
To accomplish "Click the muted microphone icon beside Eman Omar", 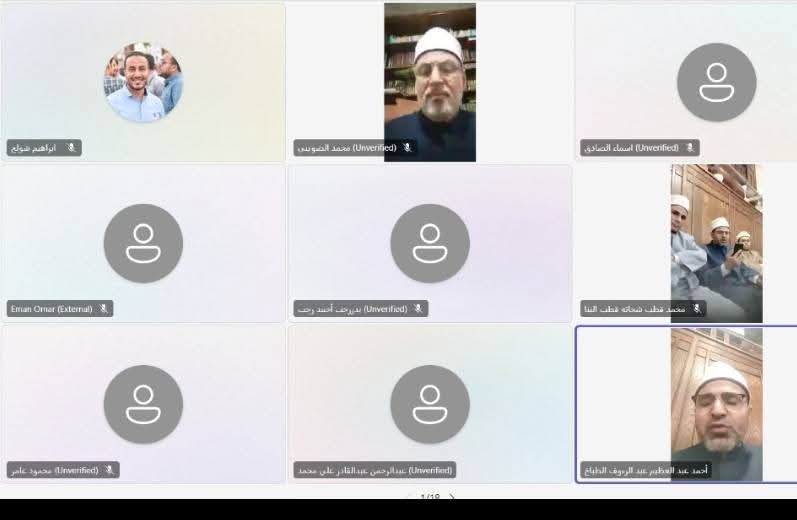I will pyautogui.click(x=103, y=309).
